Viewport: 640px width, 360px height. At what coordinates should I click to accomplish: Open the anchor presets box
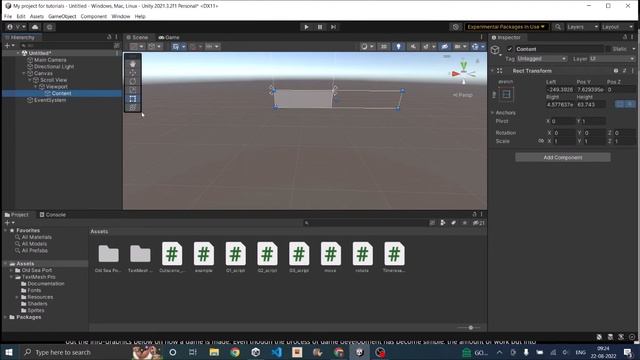point(507,95)
